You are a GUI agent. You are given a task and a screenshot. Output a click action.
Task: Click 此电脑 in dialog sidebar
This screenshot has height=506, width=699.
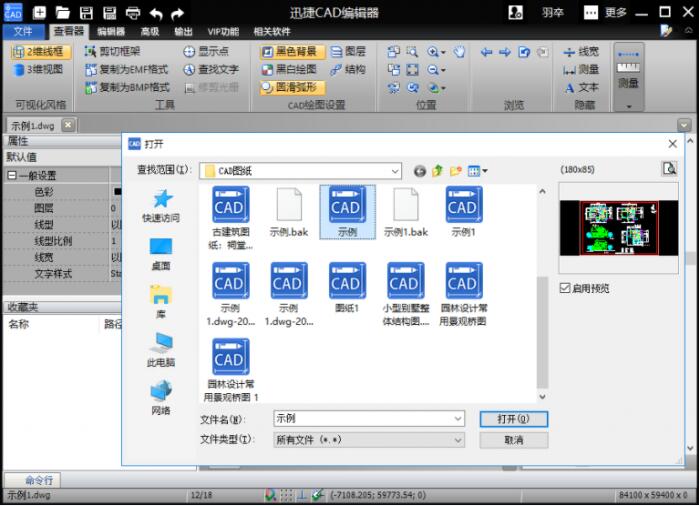(161, 350)
